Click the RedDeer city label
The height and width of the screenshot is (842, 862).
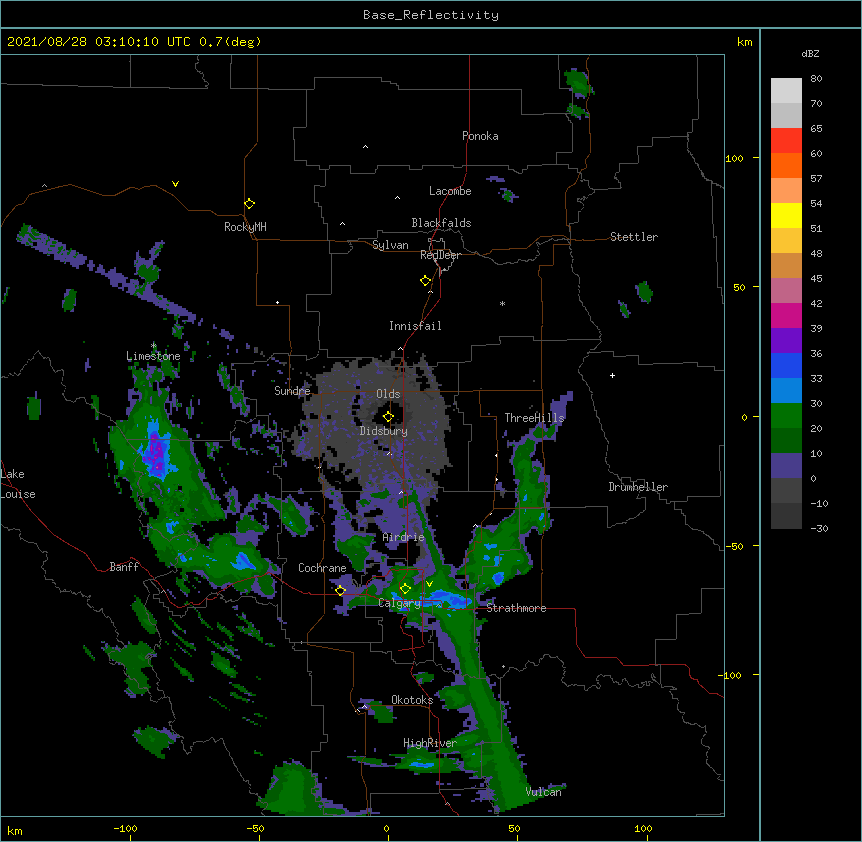click(x=440, y=255)
